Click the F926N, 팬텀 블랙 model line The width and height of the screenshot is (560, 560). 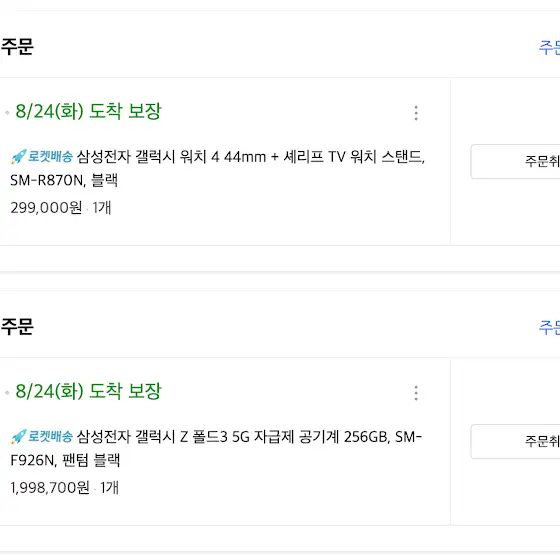tap(65, 460)
